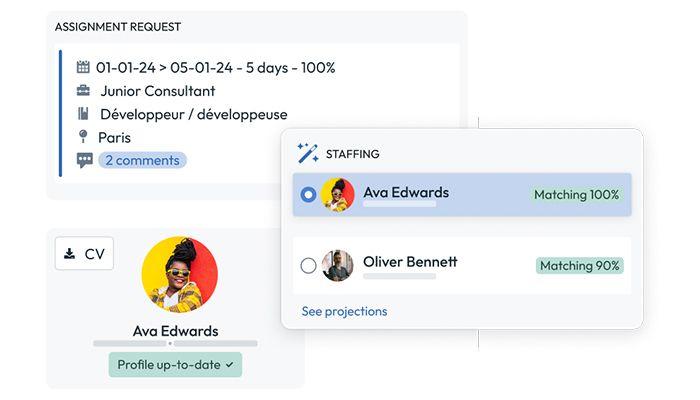The height and width of the screenshot is (400, 700).
Task: Click Oliver Bennett's avatar thumbnail
Action: (338, 266)
